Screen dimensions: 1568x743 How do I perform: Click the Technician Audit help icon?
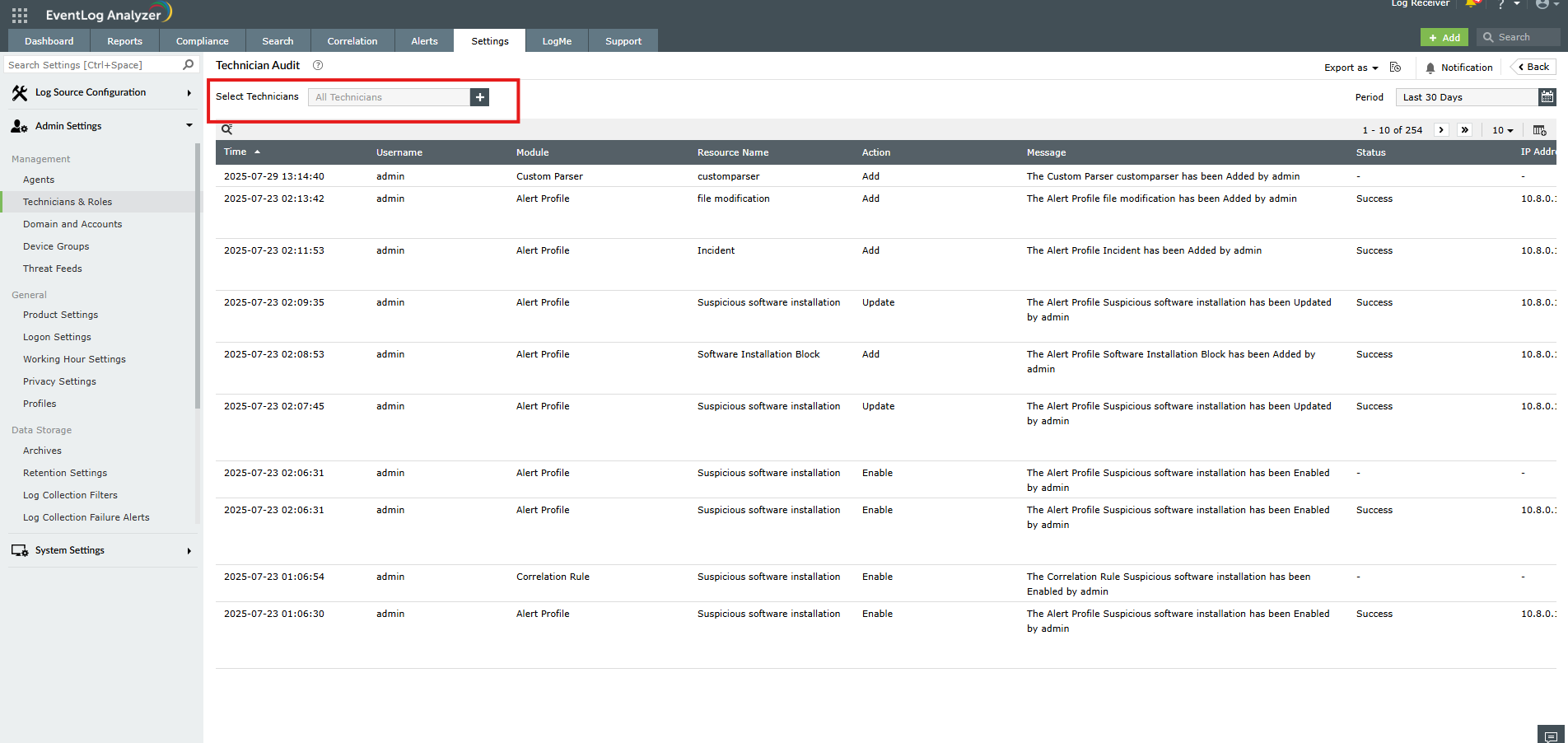tap(318, 65)
